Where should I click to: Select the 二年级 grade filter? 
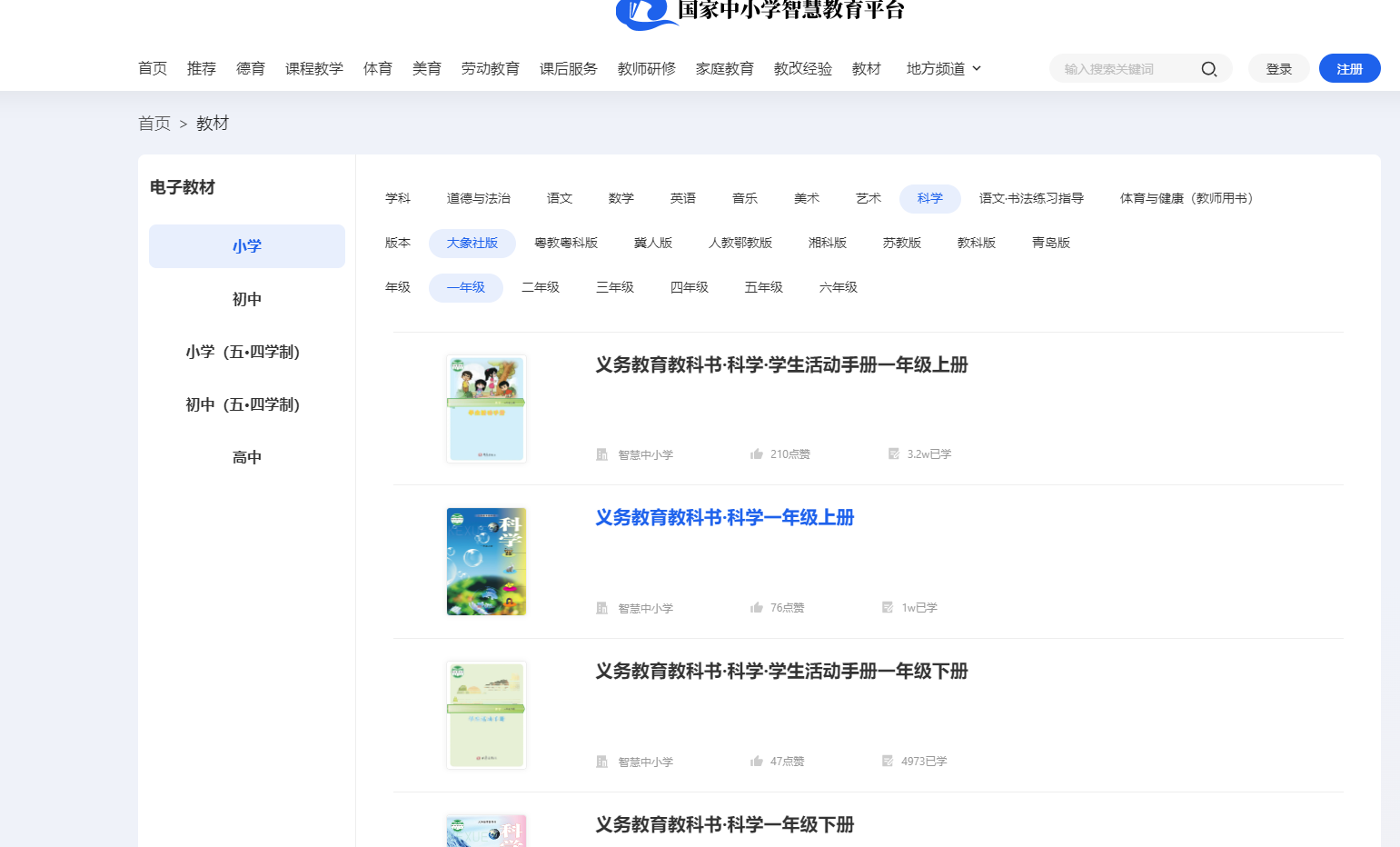(541, 287)
